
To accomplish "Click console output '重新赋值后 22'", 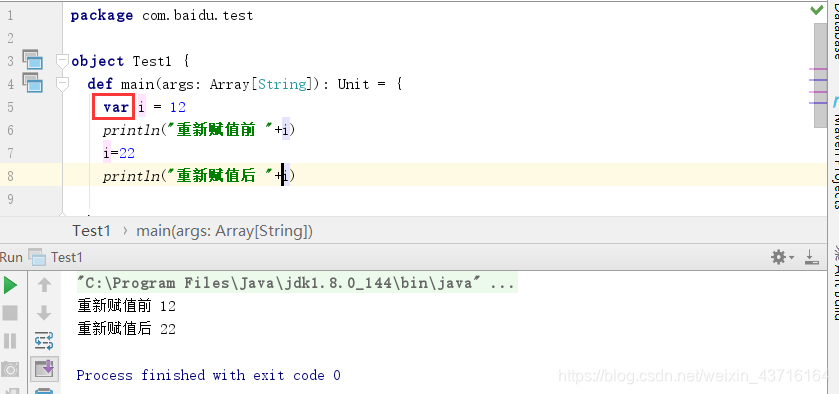I will pyautogui.click(x=126, y=328).
